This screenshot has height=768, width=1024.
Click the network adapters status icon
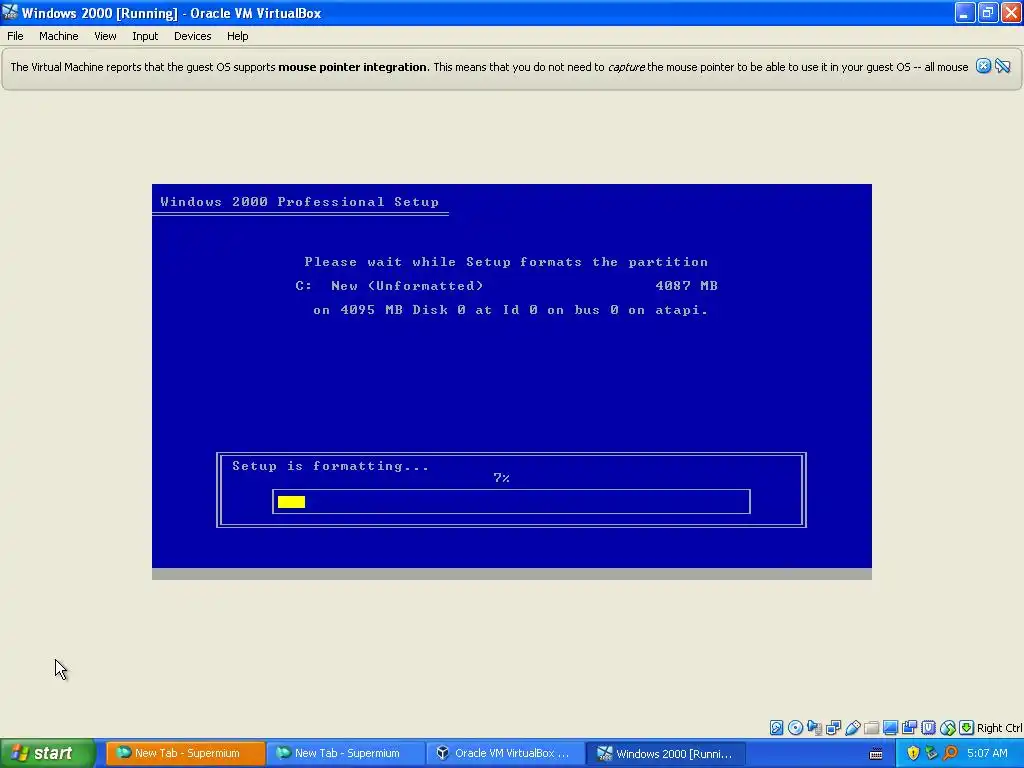(833, 728)
